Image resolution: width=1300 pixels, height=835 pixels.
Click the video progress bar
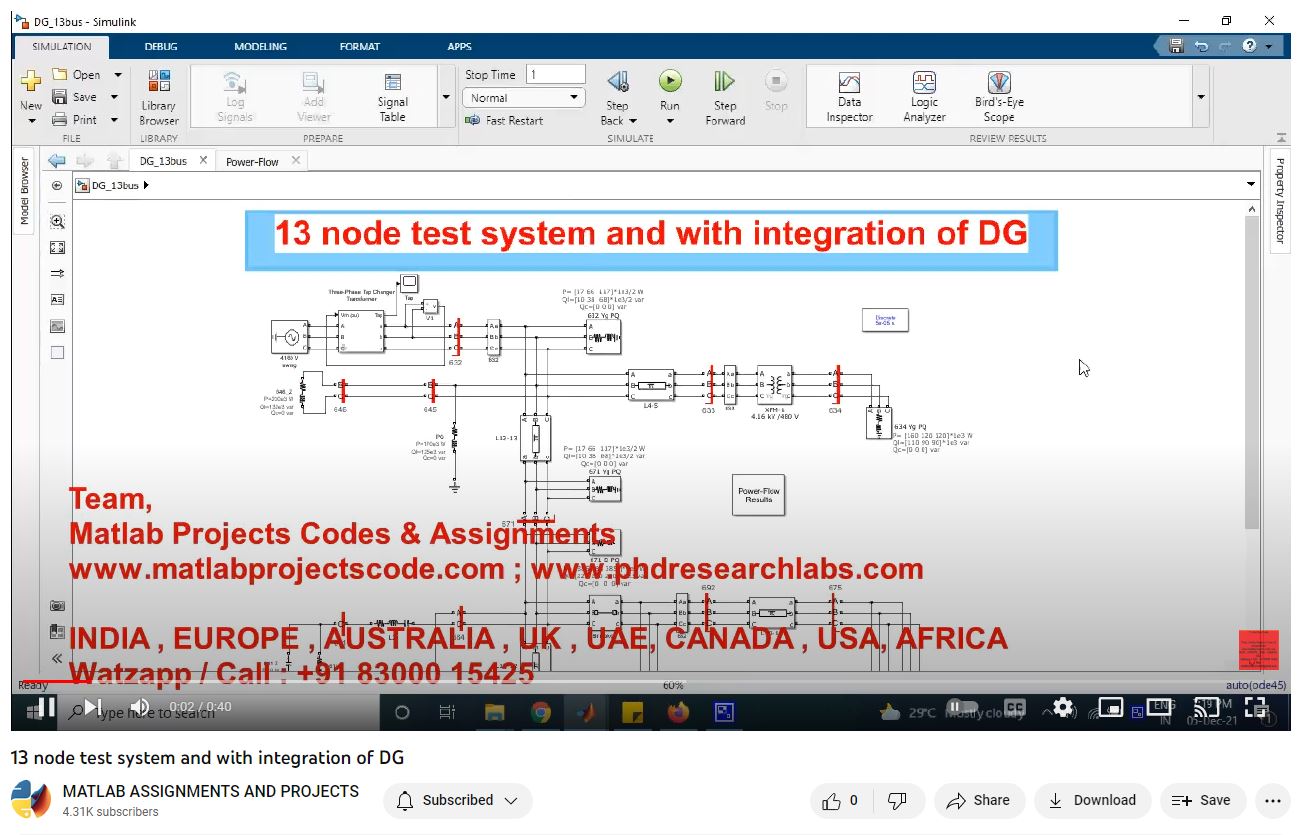point(650,684)
